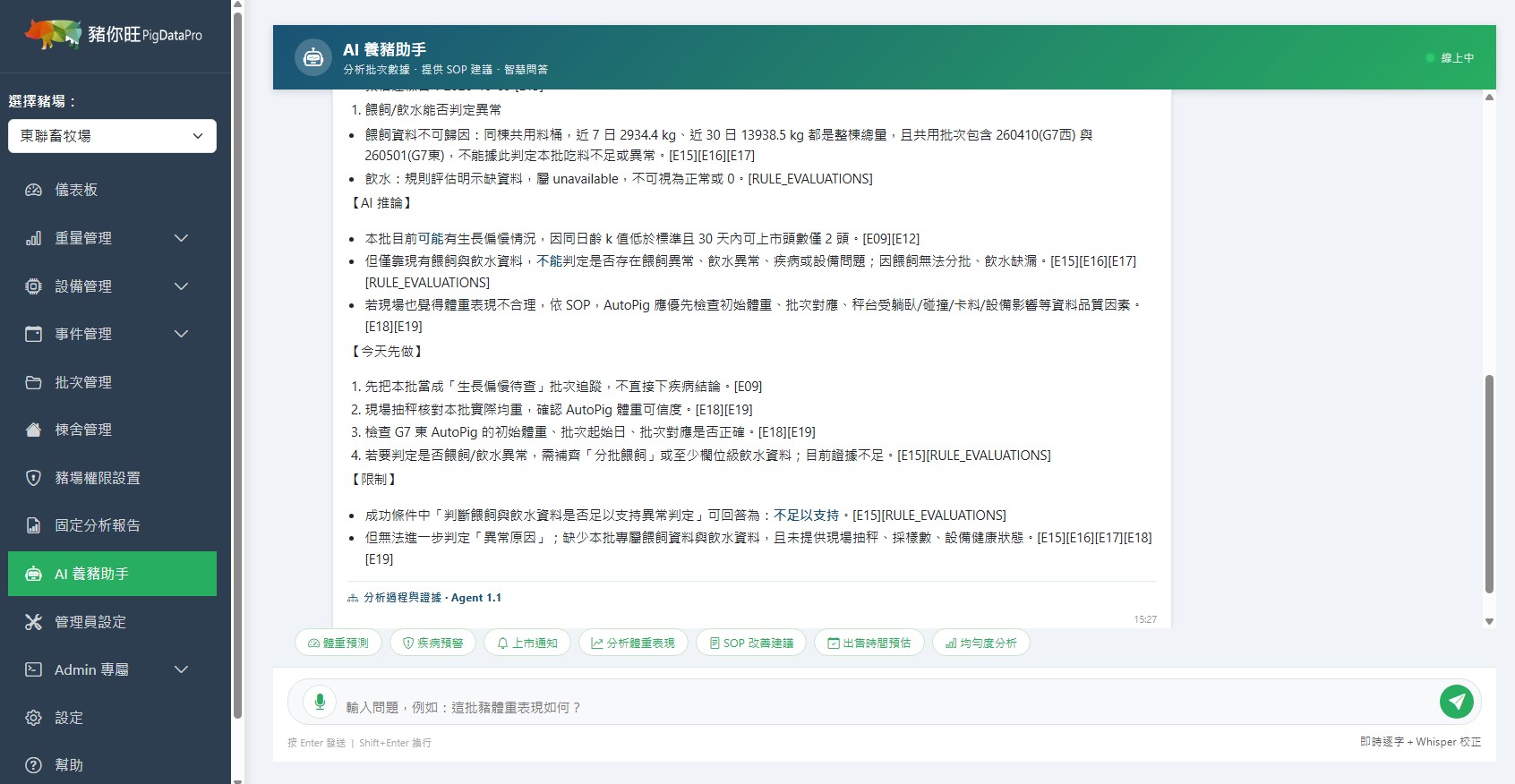Click the sidebar vertical scrollbar
The image size is (1515, 784).
237,365
